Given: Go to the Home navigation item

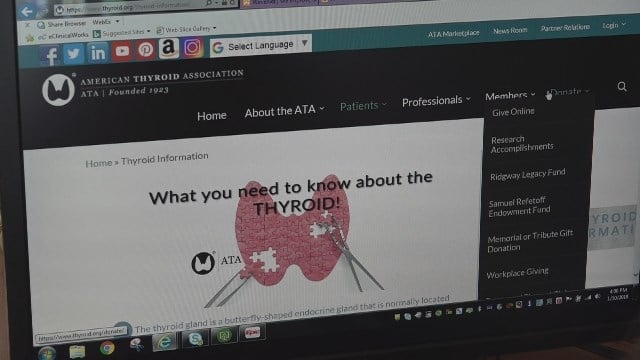Looking at the screenshot, I should point(211,116).
